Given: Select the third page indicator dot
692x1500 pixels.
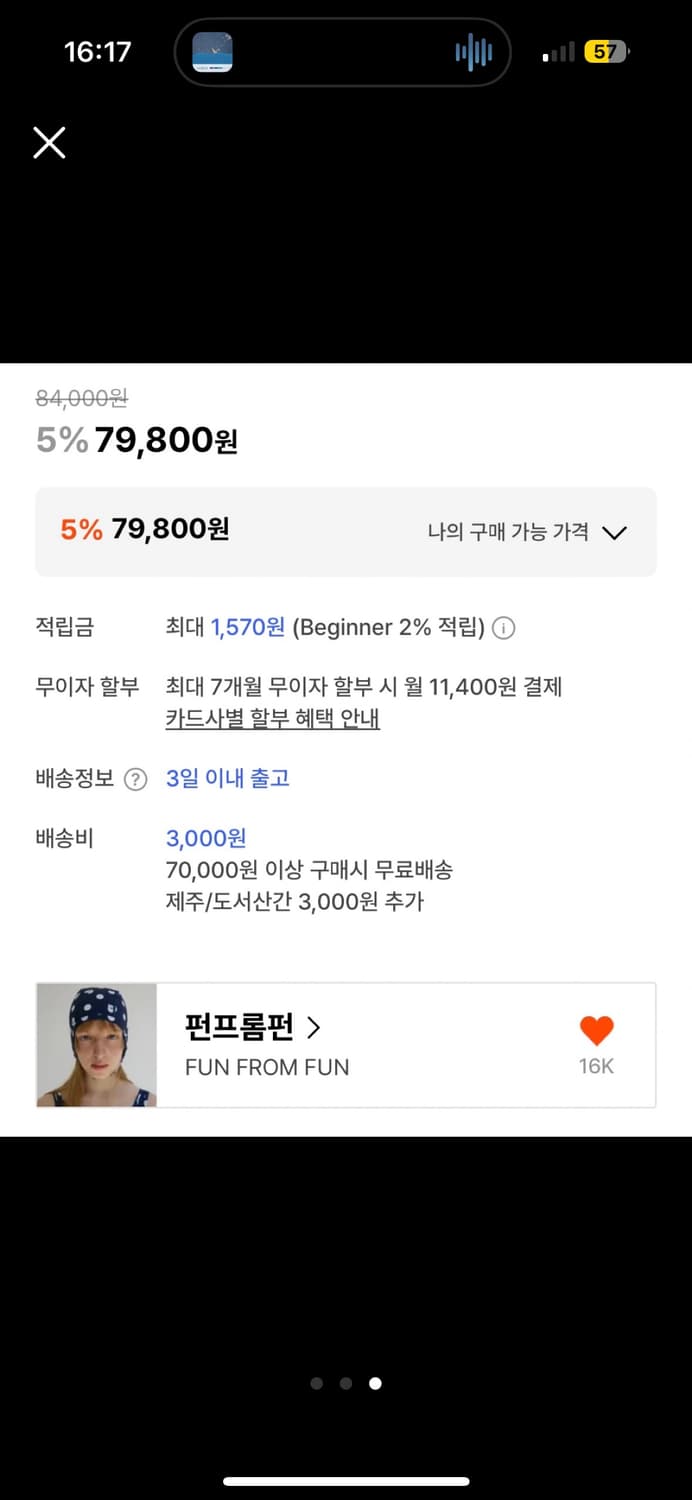Looking at the screenshot, I should 375,1383.
